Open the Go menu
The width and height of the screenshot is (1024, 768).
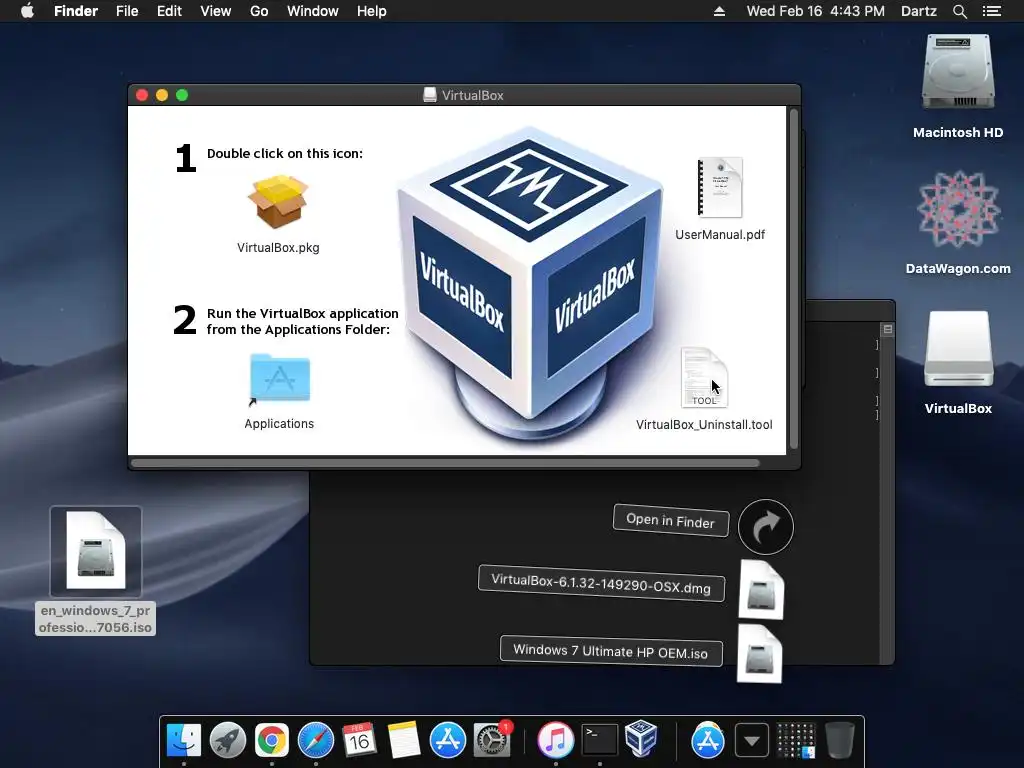click(259, 11)
